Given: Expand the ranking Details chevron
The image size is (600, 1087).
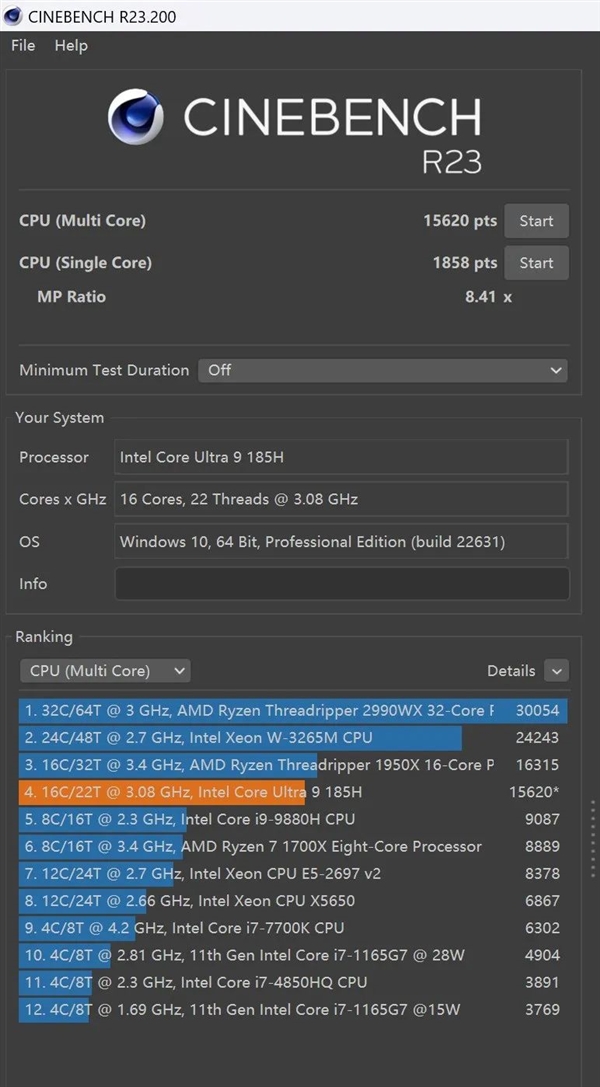Looking at the screenshot, I should 557,671.
